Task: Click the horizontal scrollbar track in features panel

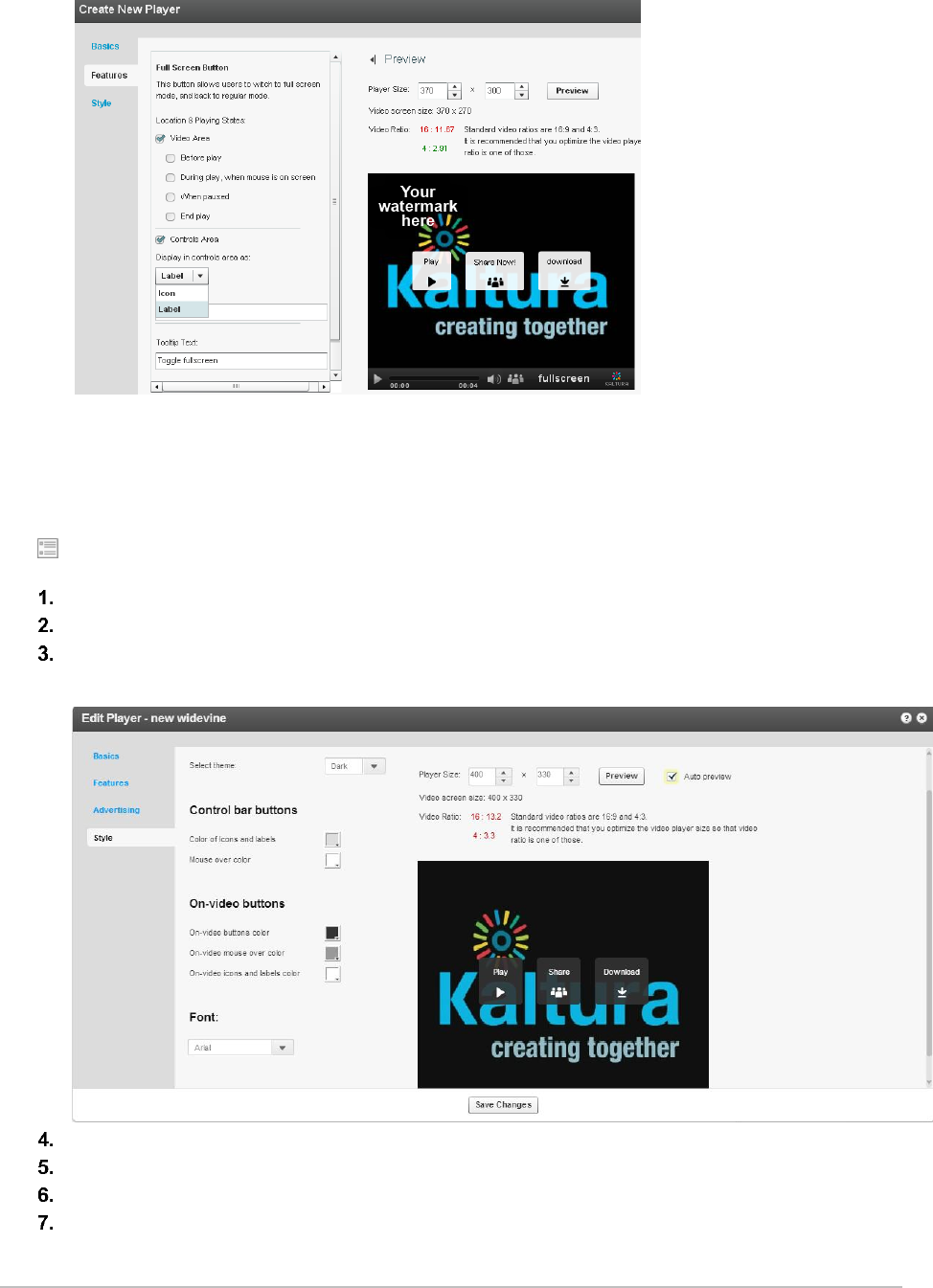Action: [240, 387]
